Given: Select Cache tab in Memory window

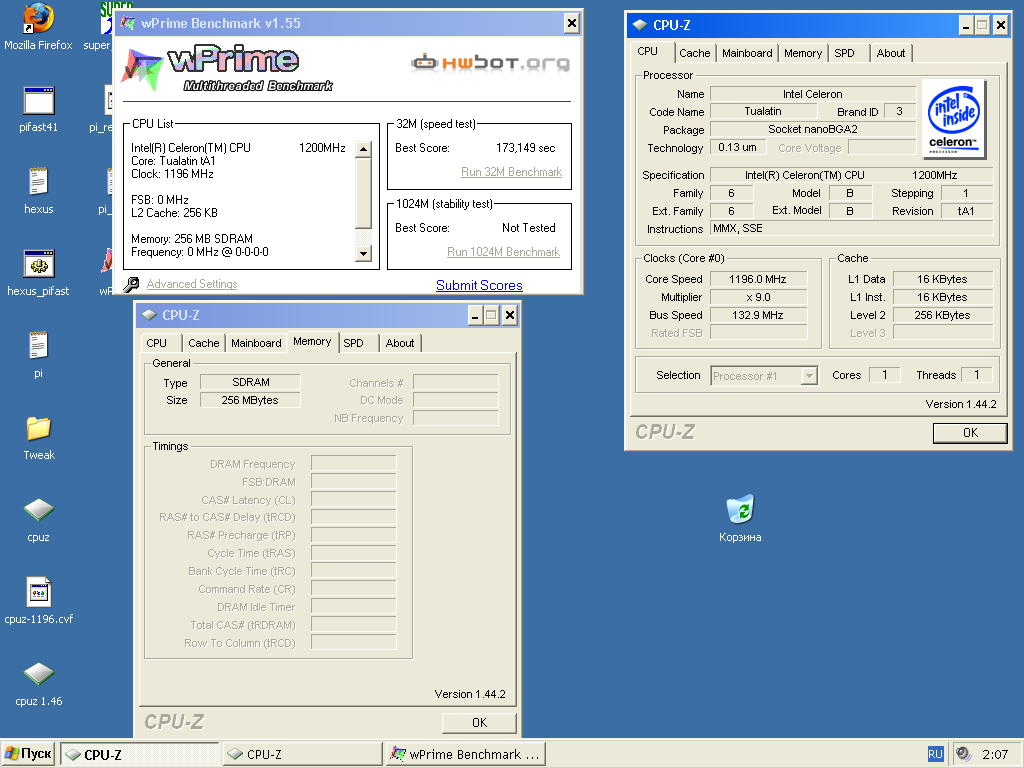Looking at the screenshot, I should click(x=204, y=343).
